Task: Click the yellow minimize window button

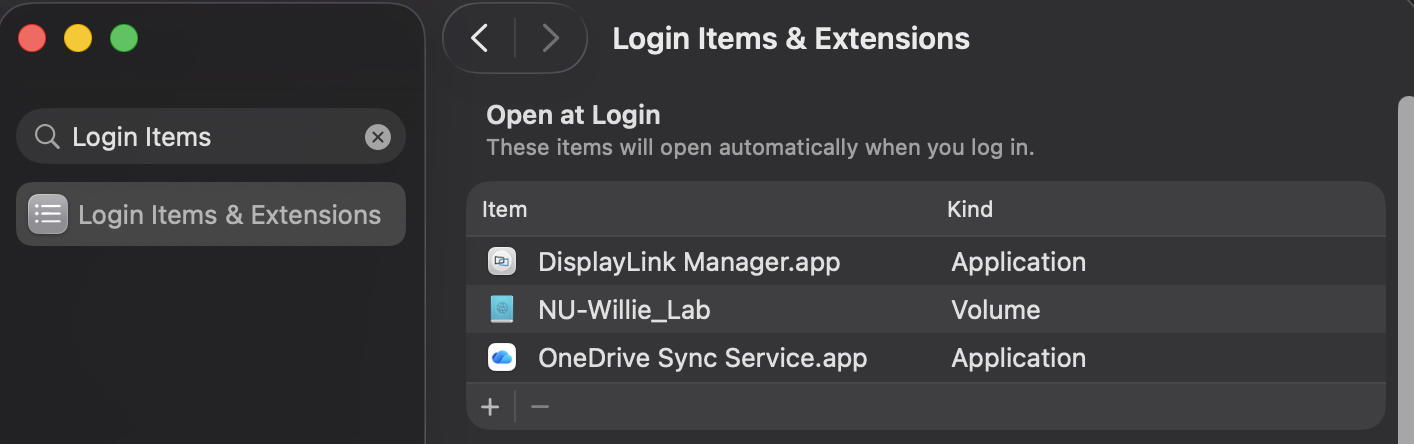Action: (x=78, y=39)
